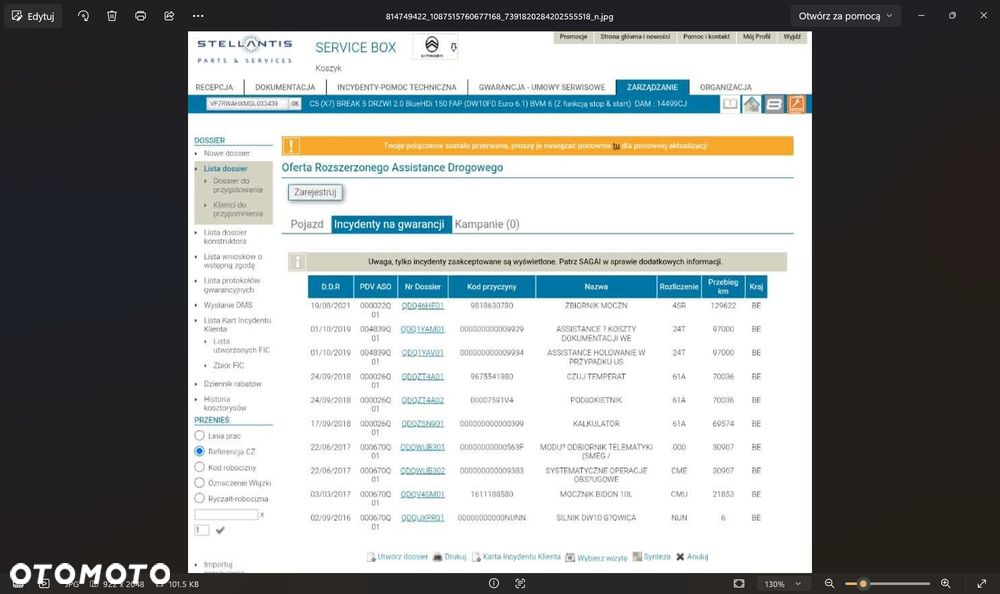
Task: Open the Otwórz za pomocą dropdown
Action: click(x=846, y=16)
